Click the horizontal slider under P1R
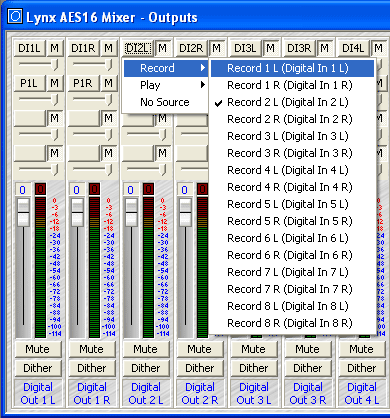This screenshot has height=418, width=390. point(93,99)
